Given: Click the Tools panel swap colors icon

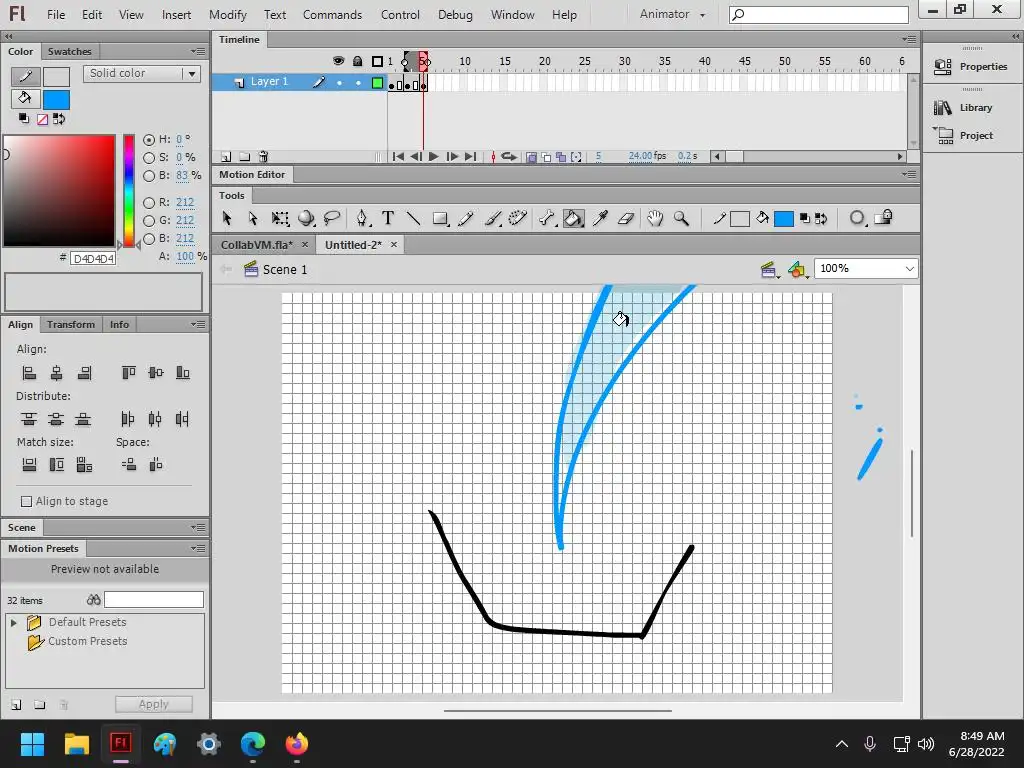Looking at the screenshot, I should [x=821, y=219].
